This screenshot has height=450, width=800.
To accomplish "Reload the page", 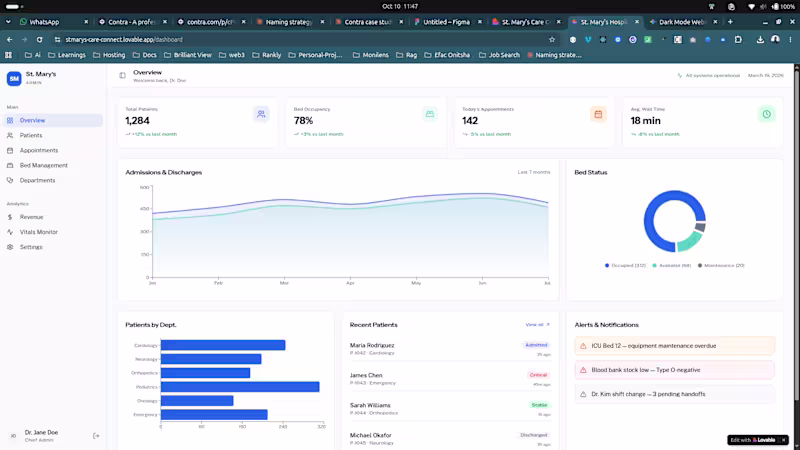I will [x=39, y=39].
